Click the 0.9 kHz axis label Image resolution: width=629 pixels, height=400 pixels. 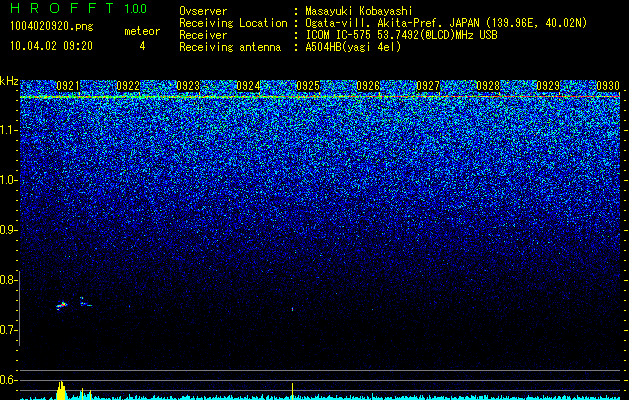(9, 230)
